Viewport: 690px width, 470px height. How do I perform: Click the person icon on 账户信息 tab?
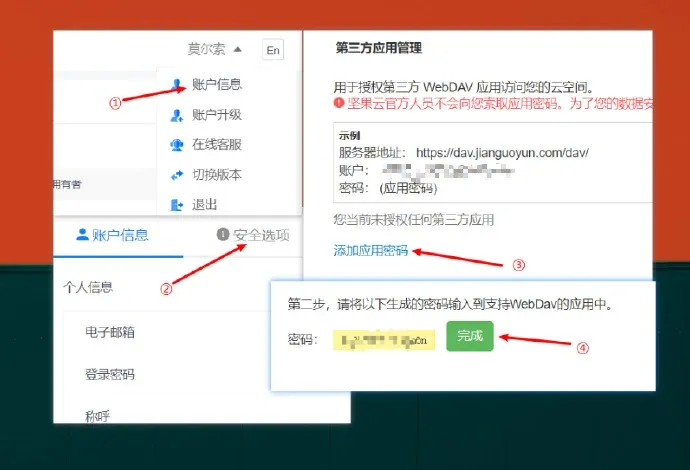[82, 235]
